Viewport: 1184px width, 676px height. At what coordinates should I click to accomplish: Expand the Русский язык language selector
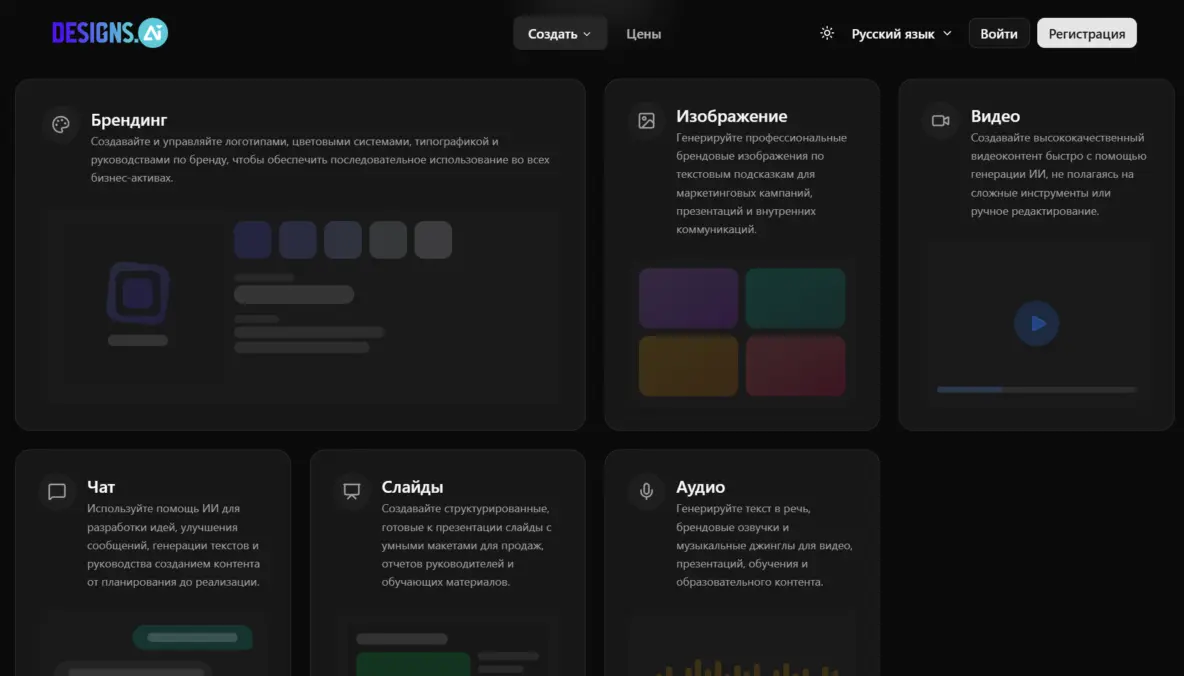[x=892, y=33]
